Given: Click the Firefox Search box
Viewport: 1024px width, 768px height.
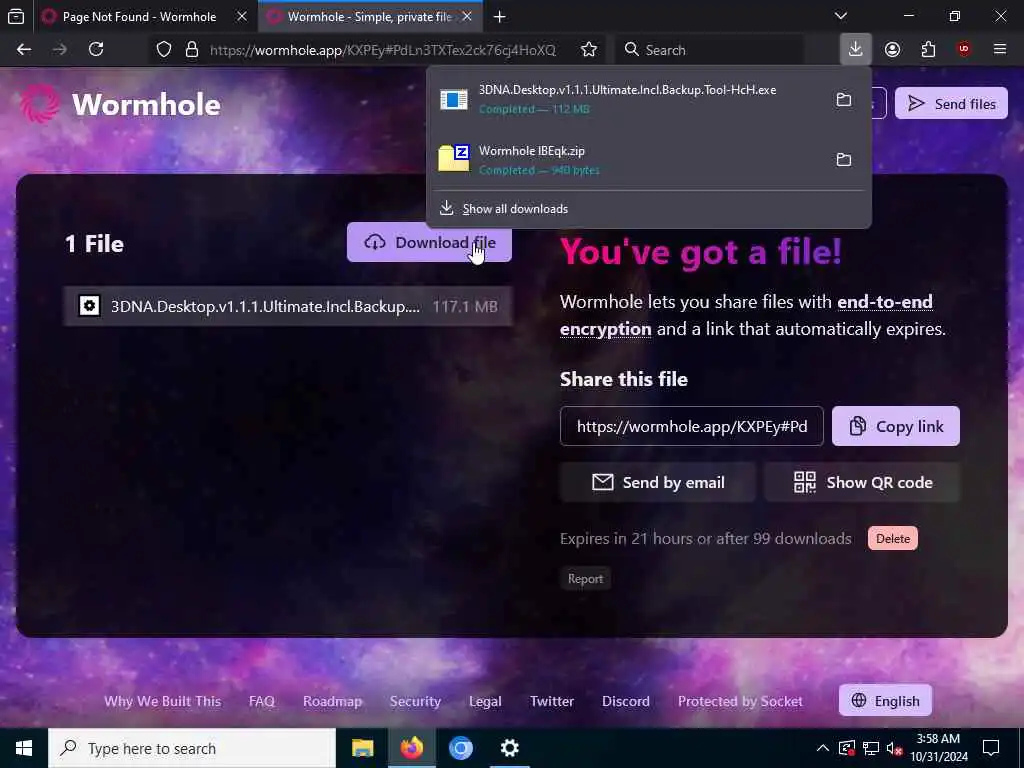Looking at the screenshot, I should (x=711, y=50).
